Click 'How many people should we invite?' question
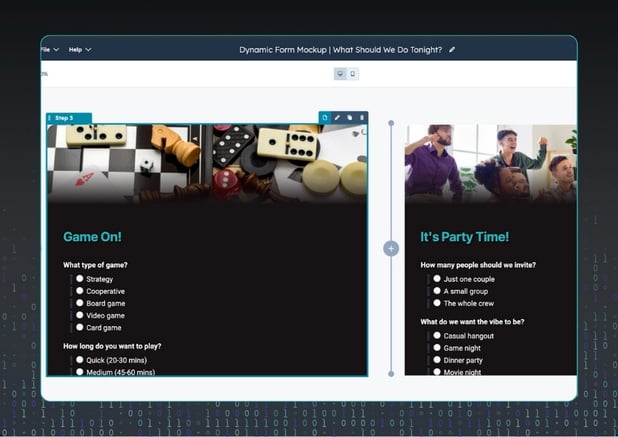The width and height of the screenshot is (618, 437). [x=478, y=265]
